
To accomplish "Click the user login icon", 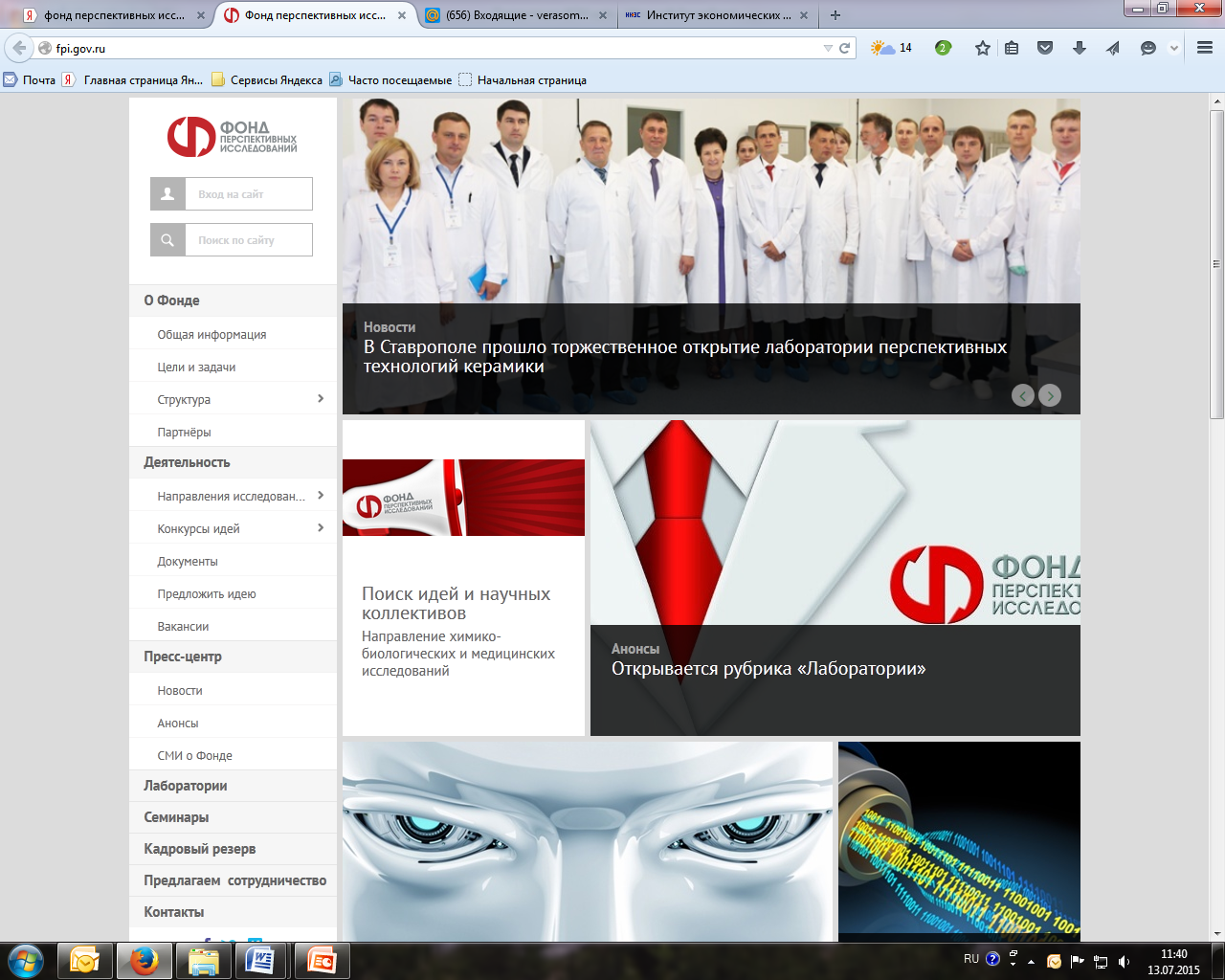I will (x=167, y=193).
